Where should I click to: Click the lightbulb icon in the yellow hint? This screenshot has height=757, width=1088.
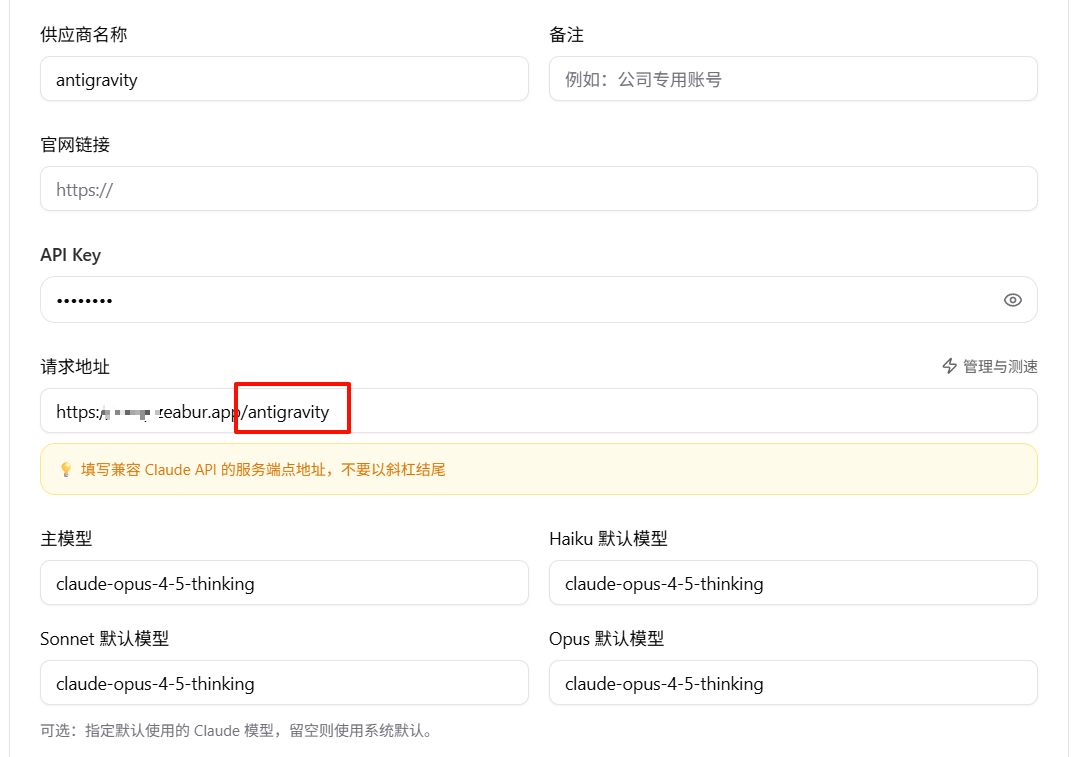tap(66, 470)
